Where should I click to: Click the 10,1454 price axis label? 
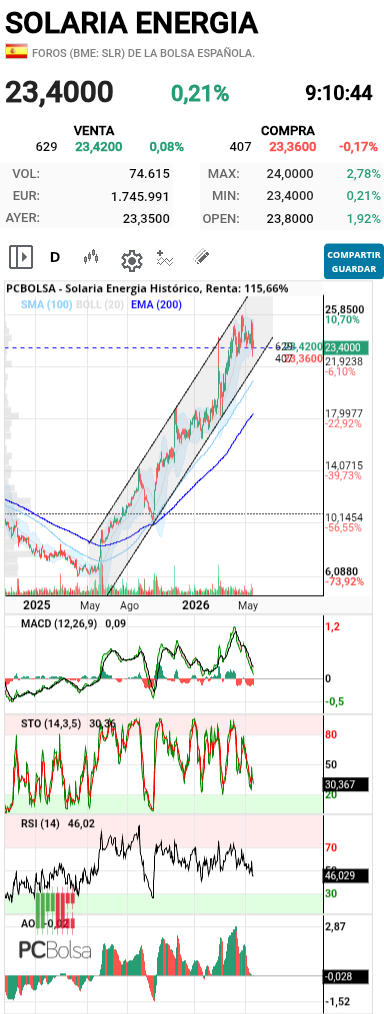(x=345, y=517)
